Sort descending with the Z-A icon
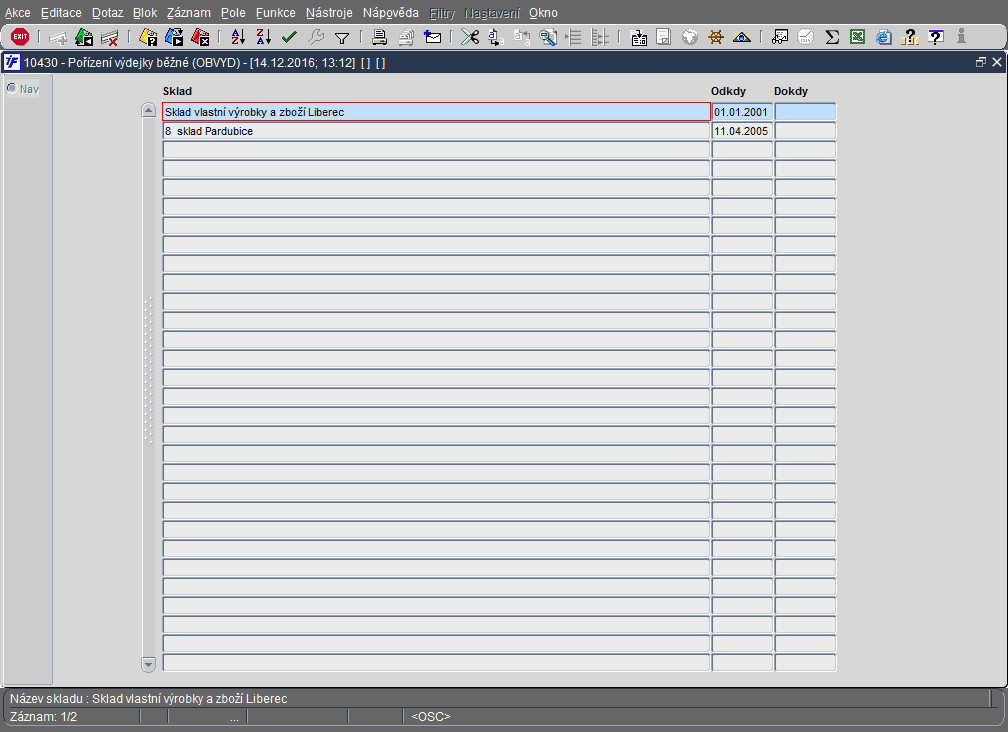This screenshot has height=732, width=1008. pyautogui.click(x=264, y=37)
